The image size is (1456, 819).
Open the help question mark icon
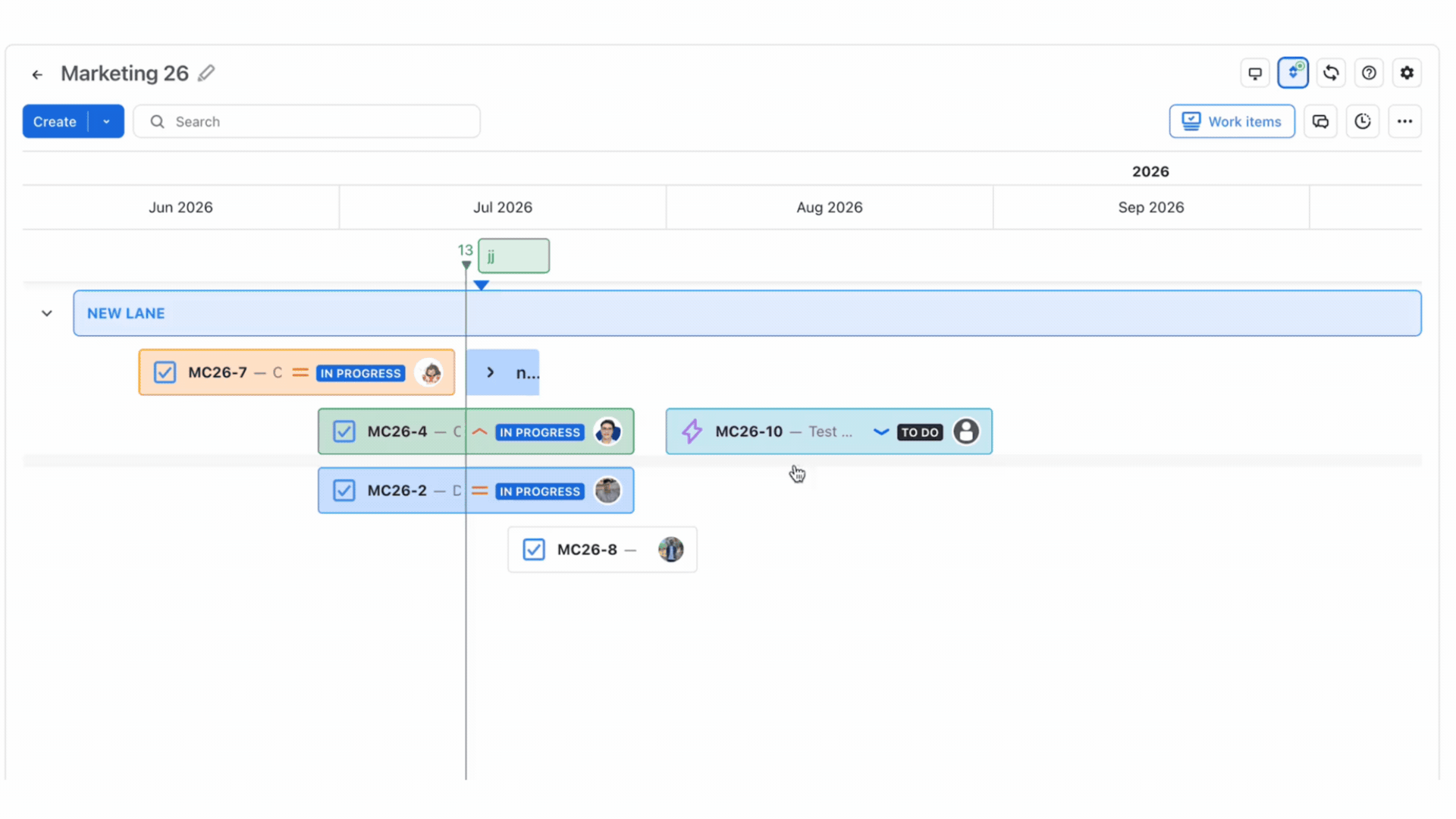[x=1369, y=74]
